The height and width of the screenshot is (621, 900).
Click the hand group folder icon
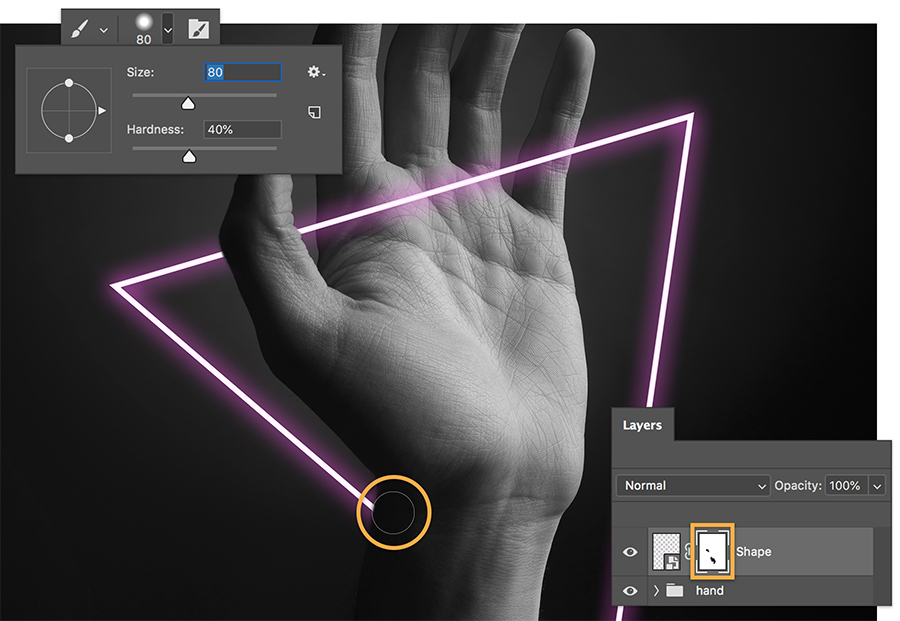(676, 590)
